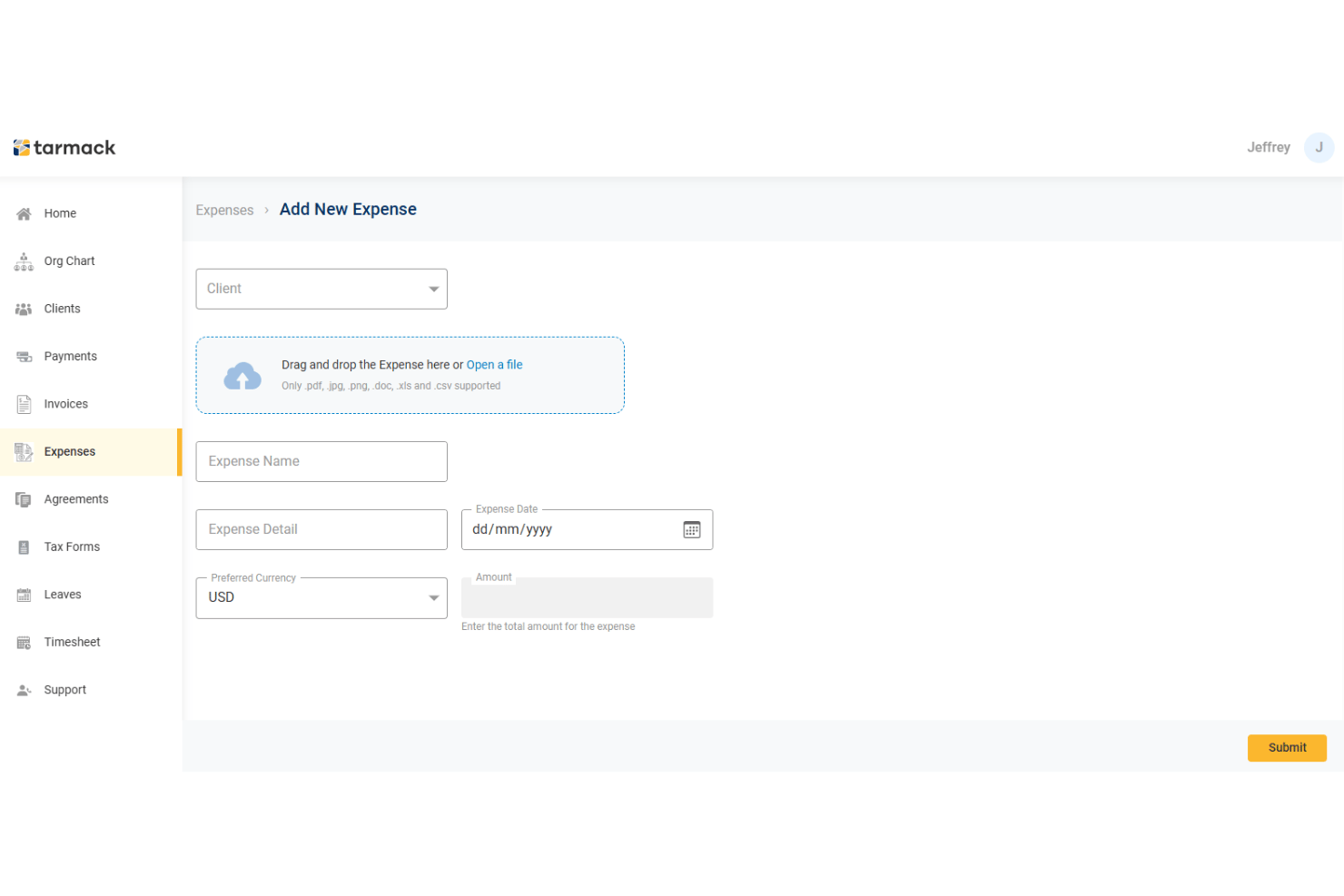
Task: Click the Jeffrey user name
Action: tap(1269, 147)
